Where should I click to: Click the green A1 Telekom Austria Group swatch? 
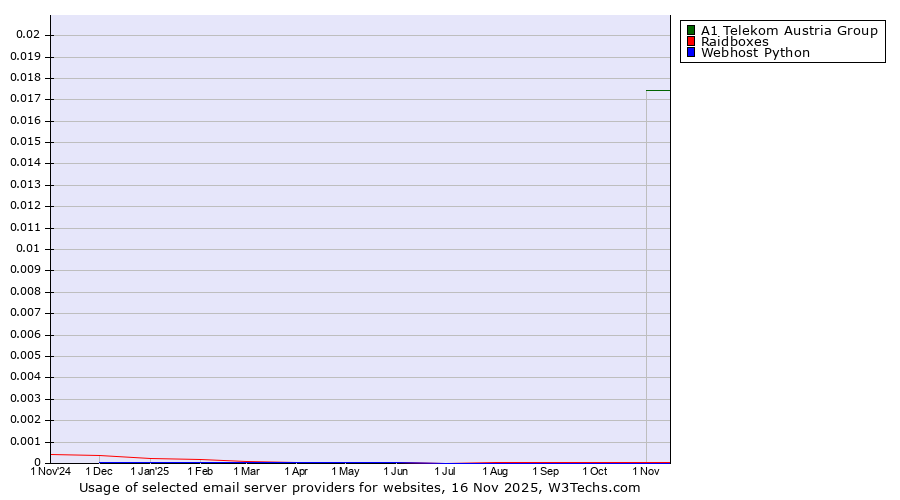[x=691, y=30]
